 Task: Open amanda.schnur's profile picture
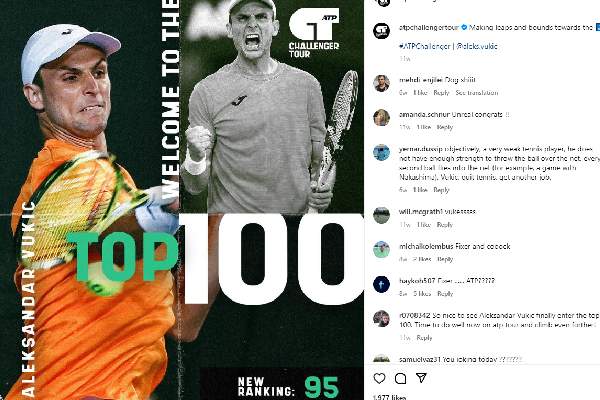coord(382,118)
